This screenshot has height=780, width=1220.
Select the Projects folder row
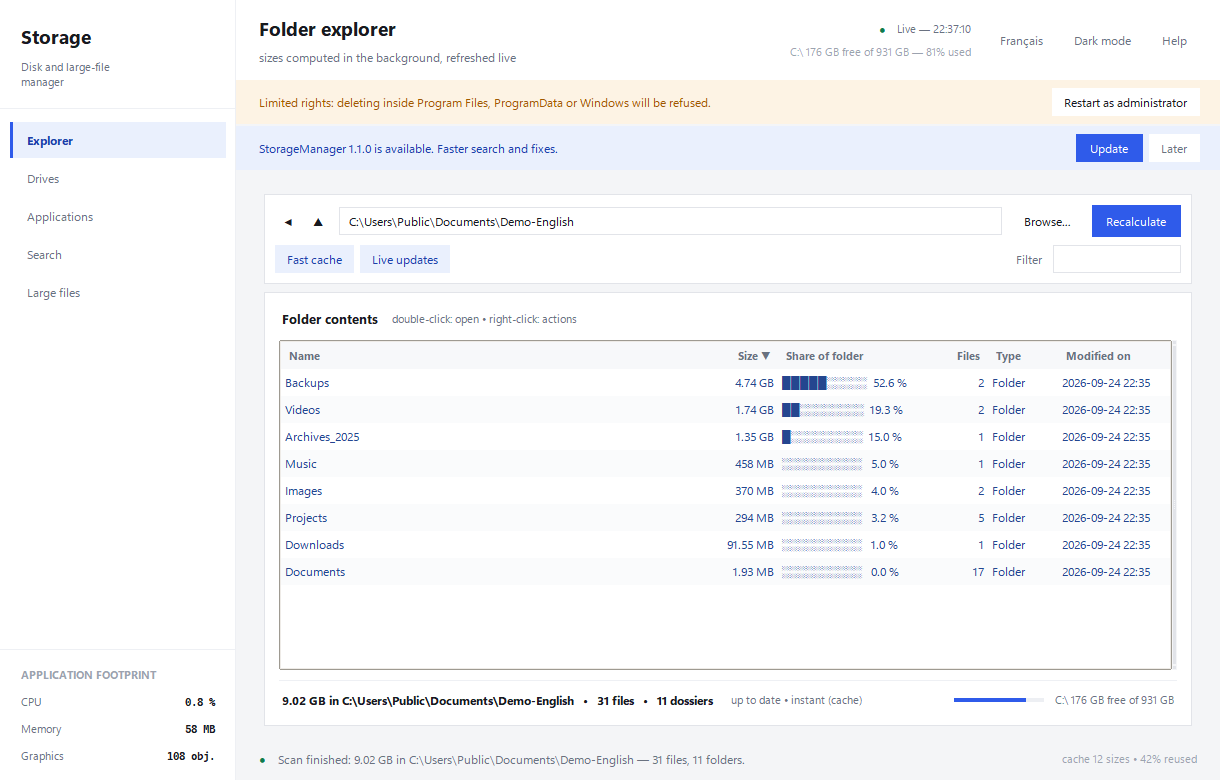coord(725,518)
